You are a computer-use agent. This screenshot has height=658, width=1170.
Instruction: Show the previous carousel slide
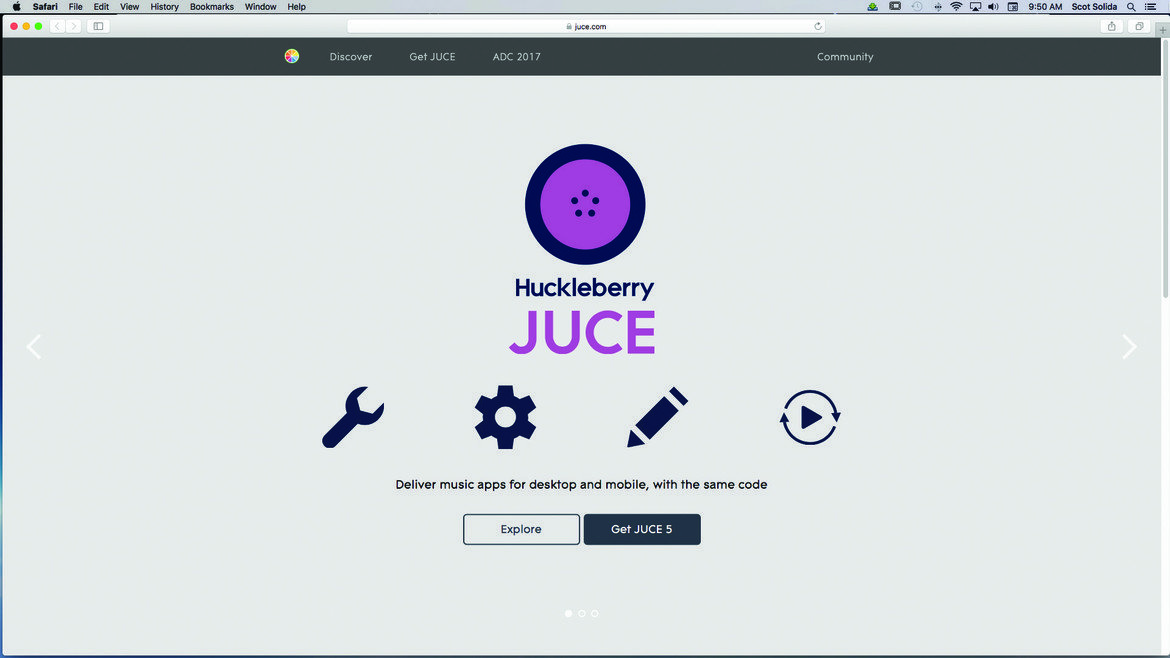(34, 346)
